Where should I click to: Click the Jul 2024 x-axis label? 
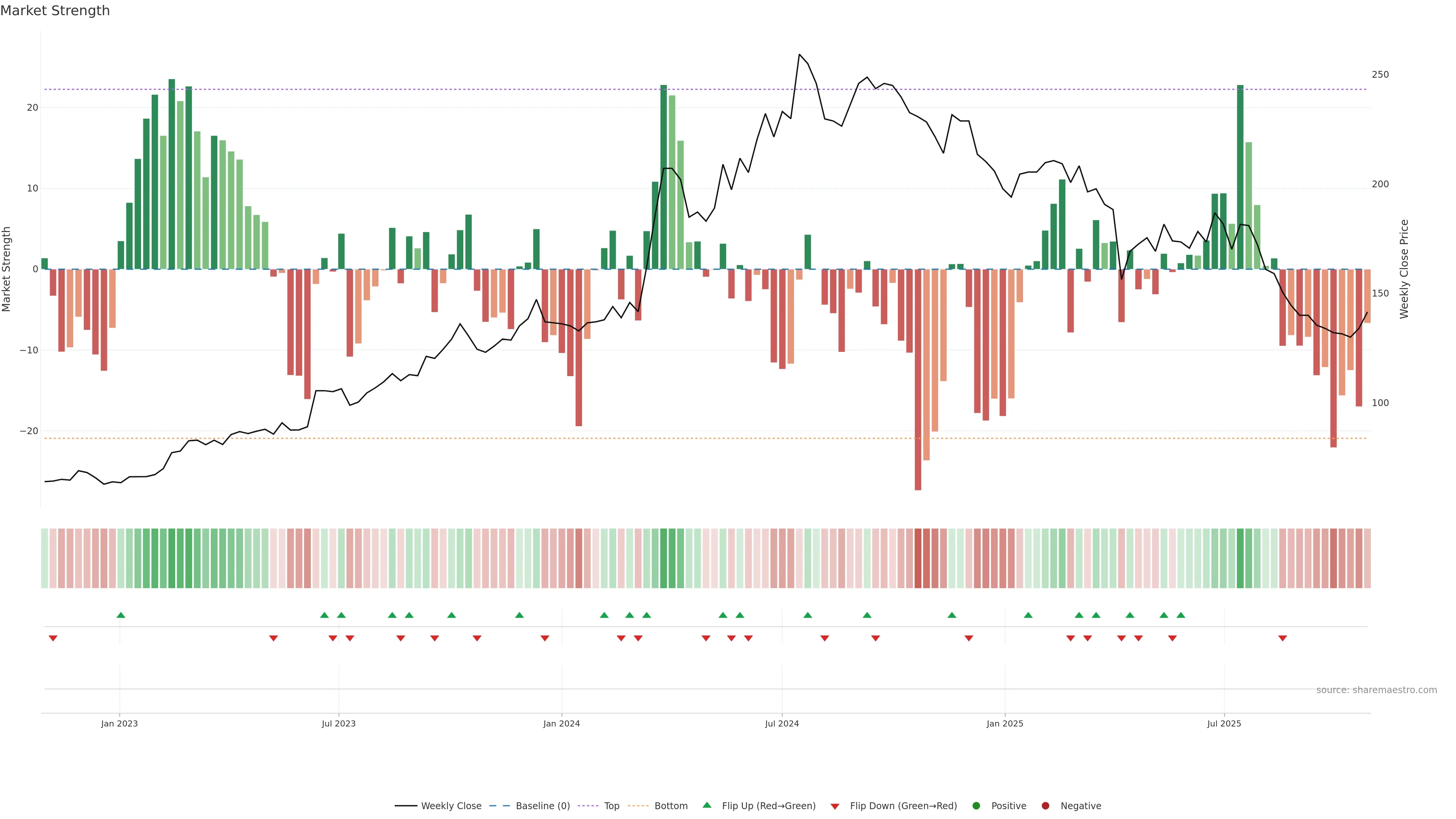(782, 723)
